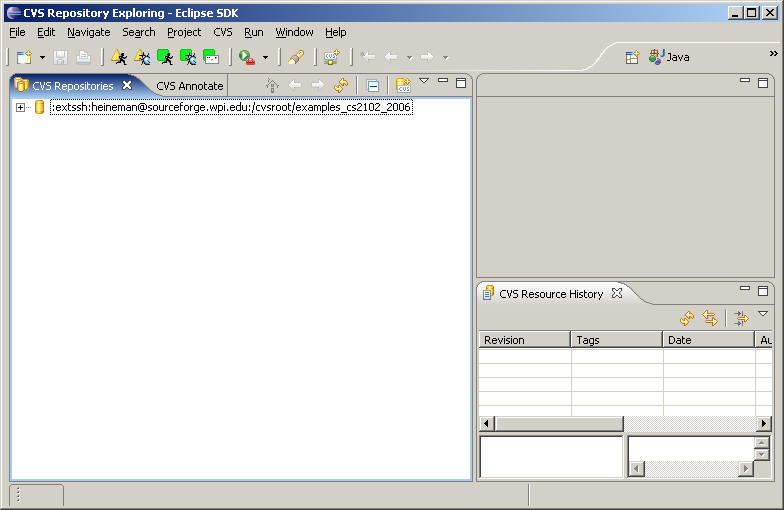Switch to the Java perspective
This screenshot has height=510, width=784.
pyautogui.click(x=670, y=57)
